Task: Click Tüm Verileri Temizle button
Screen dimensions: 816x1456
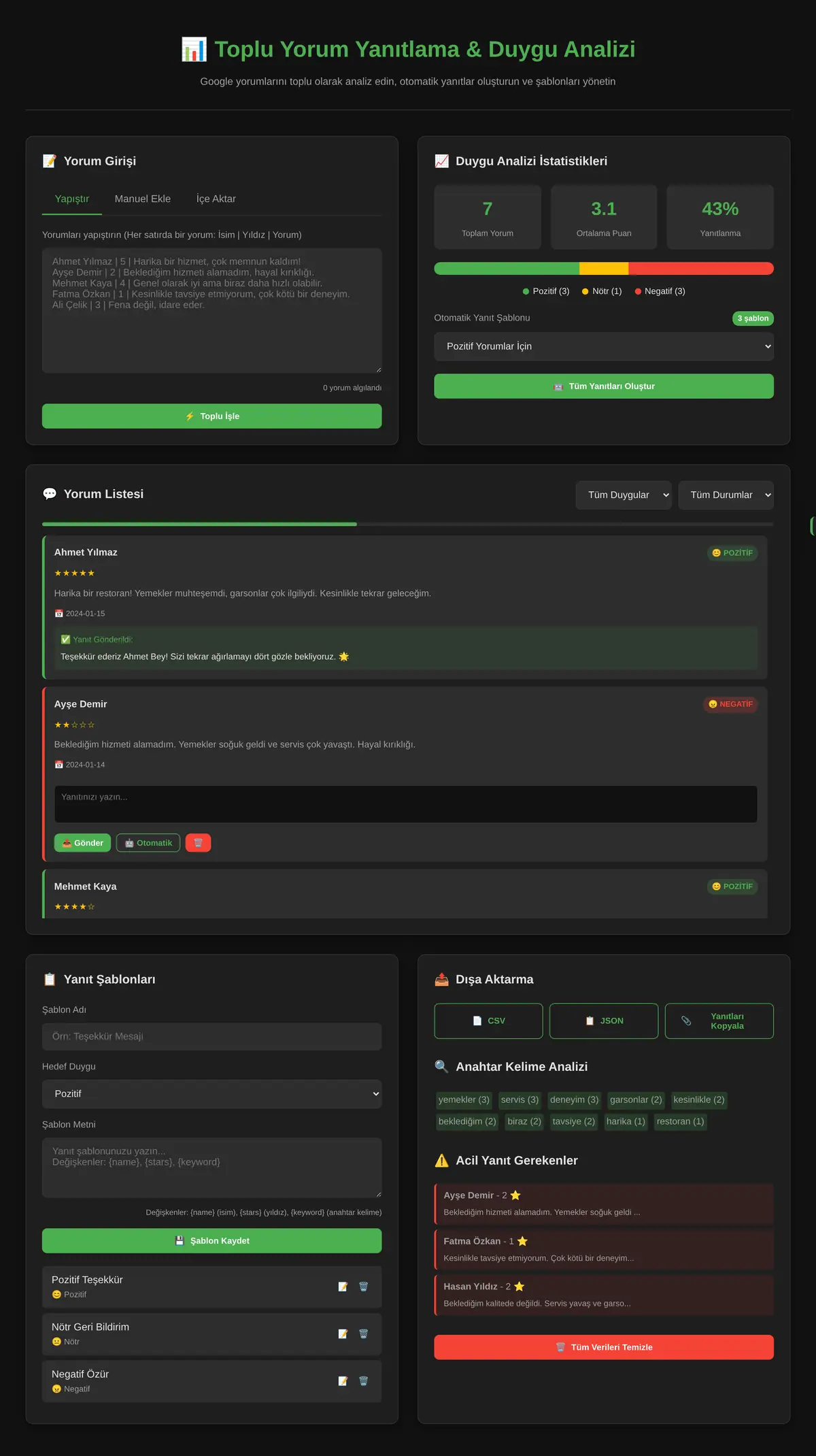Action: pyautogui.click(x=604, y=1347)
